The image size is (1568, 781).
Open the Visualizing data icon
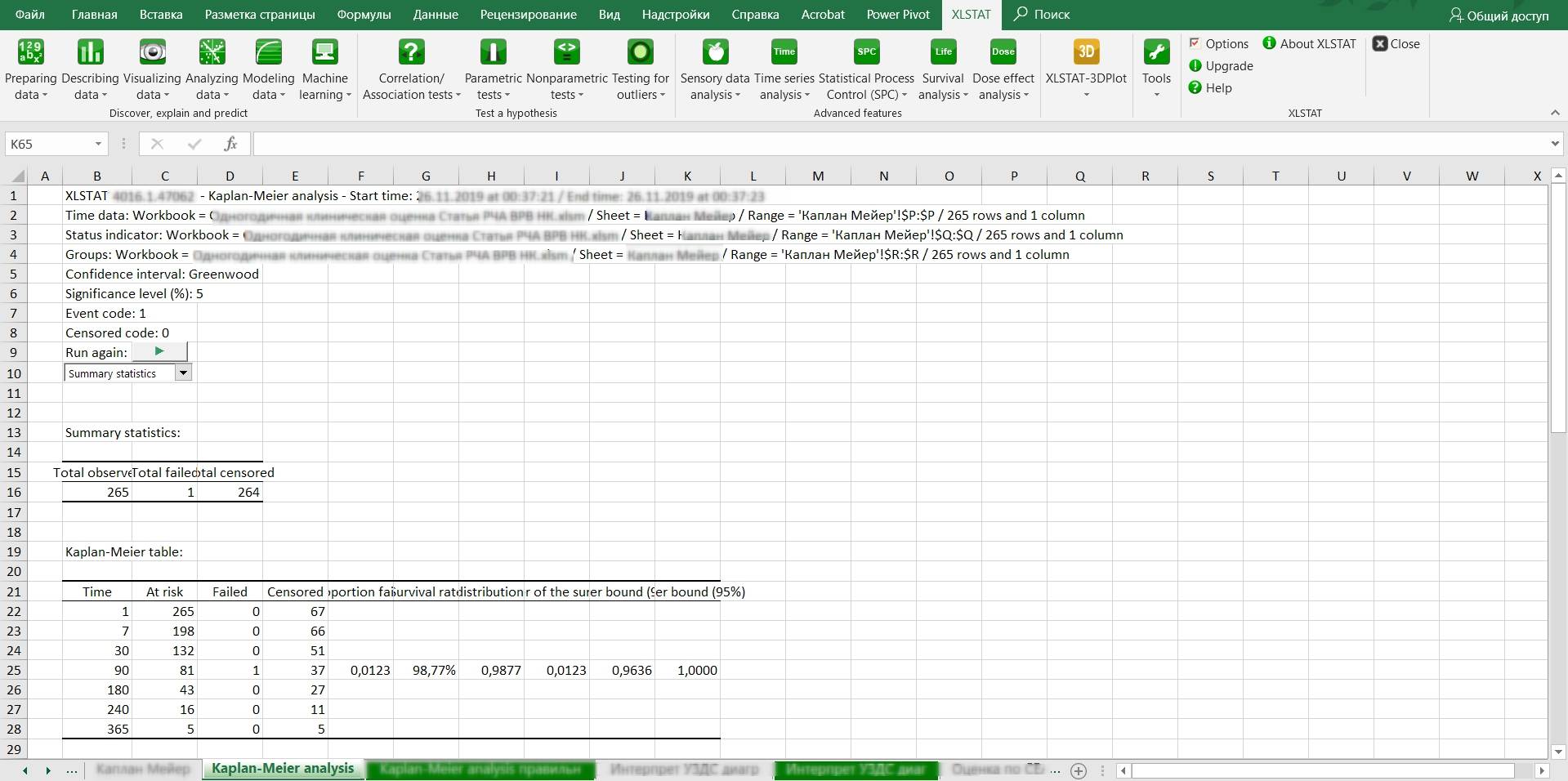point(152,52)
